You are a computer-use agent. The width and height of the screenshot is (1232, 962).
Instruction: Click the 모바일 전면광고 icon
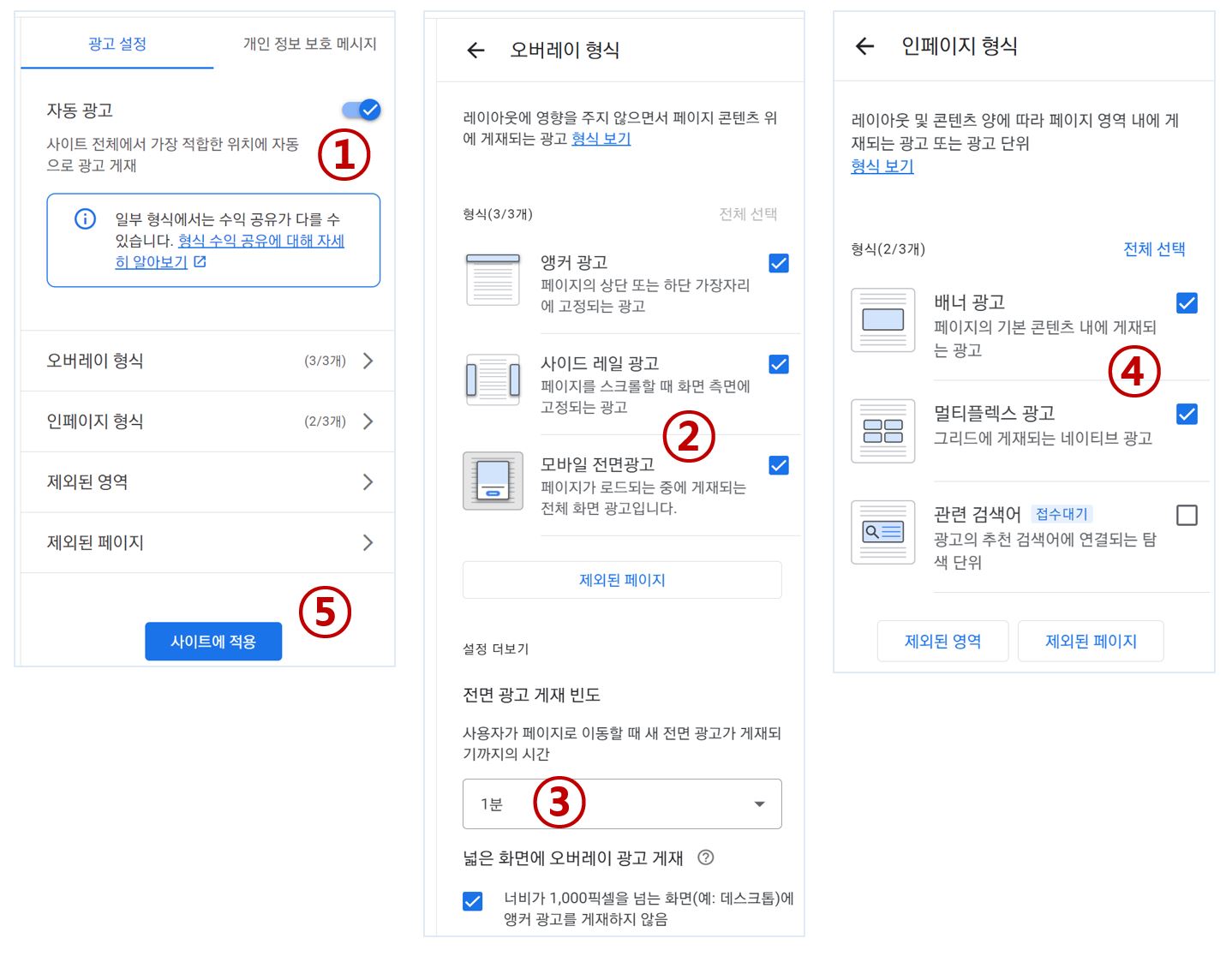[493, 482]
